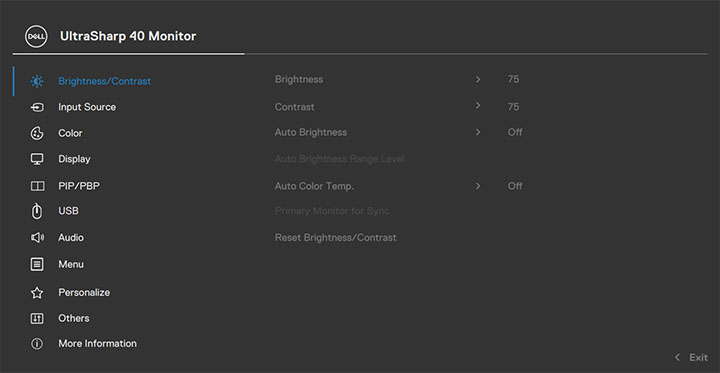Open the Display menu entry
720x373 pixels.
(x=74, y=159)
